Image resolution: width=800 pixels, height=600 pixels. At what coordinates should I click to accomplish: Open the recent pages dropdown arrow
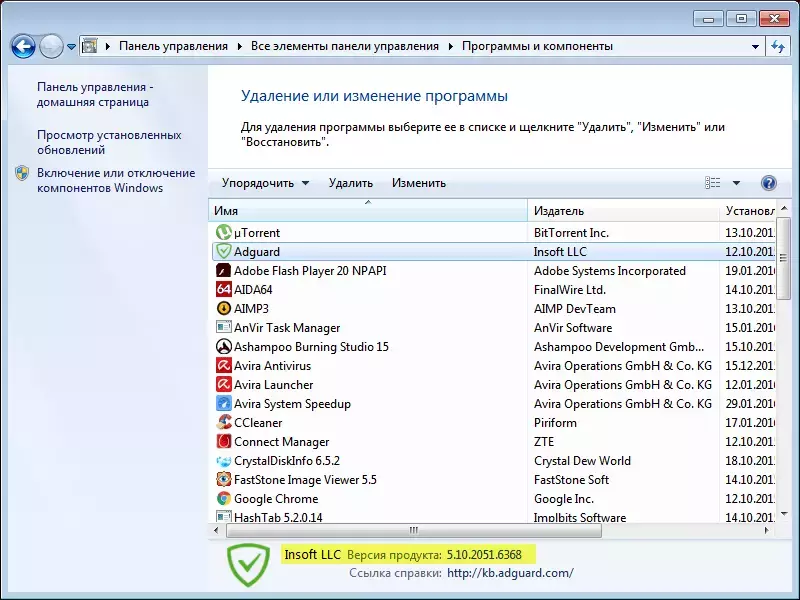pos(71,47)
